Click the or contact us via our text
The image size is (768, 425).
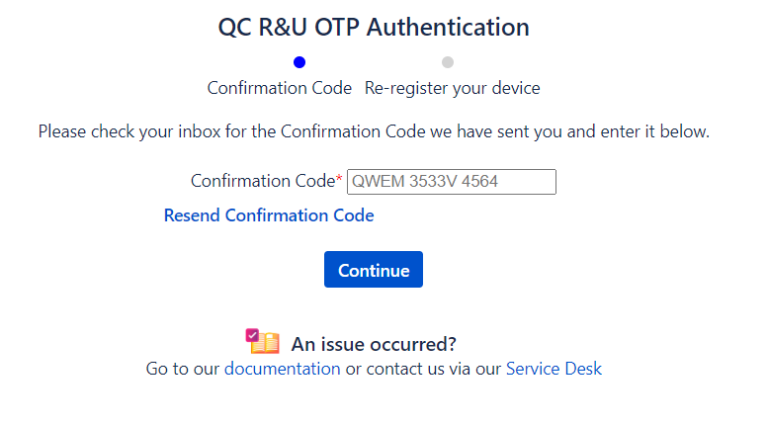423,368
